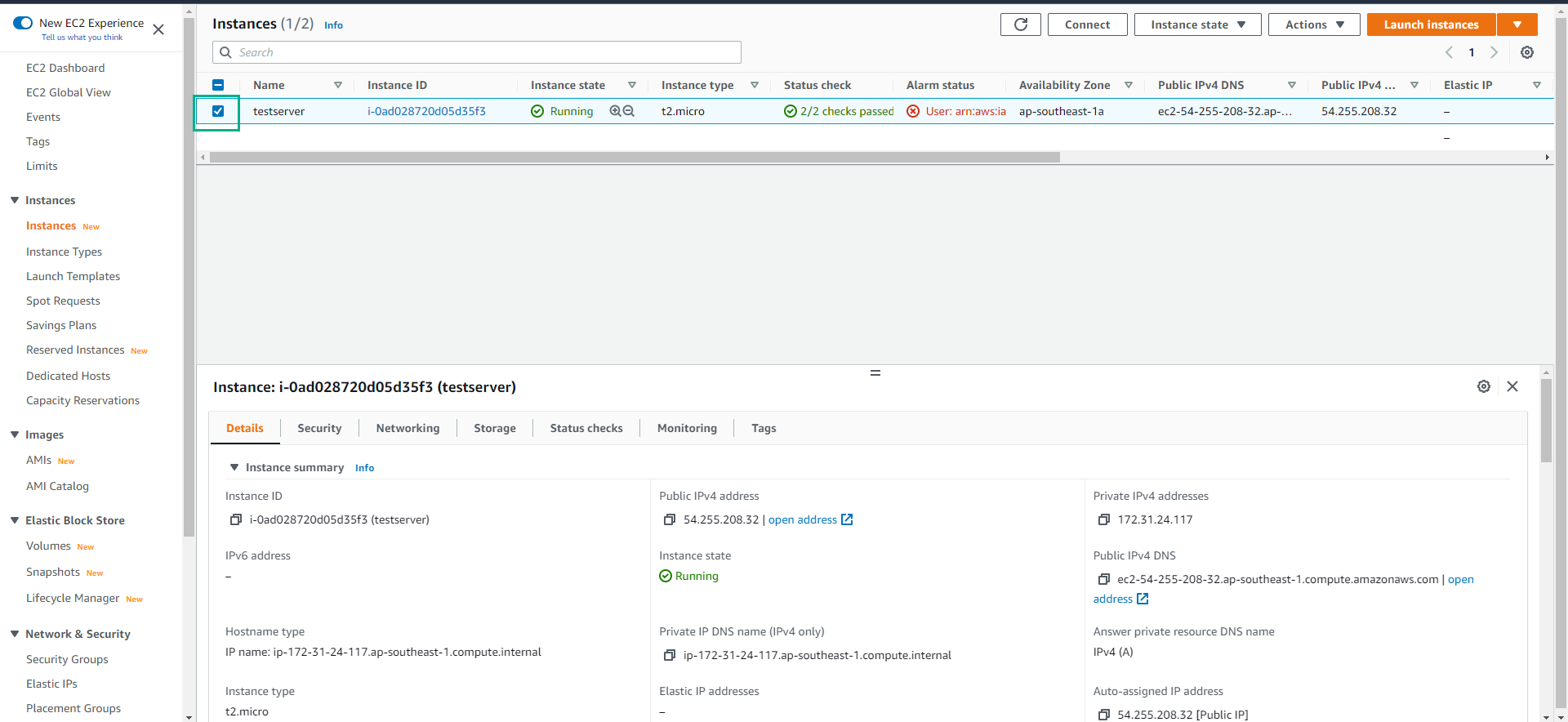Screen dimensions: 1568x722
Task: Collapse the Network & Security section
Action: pos(15,634)
